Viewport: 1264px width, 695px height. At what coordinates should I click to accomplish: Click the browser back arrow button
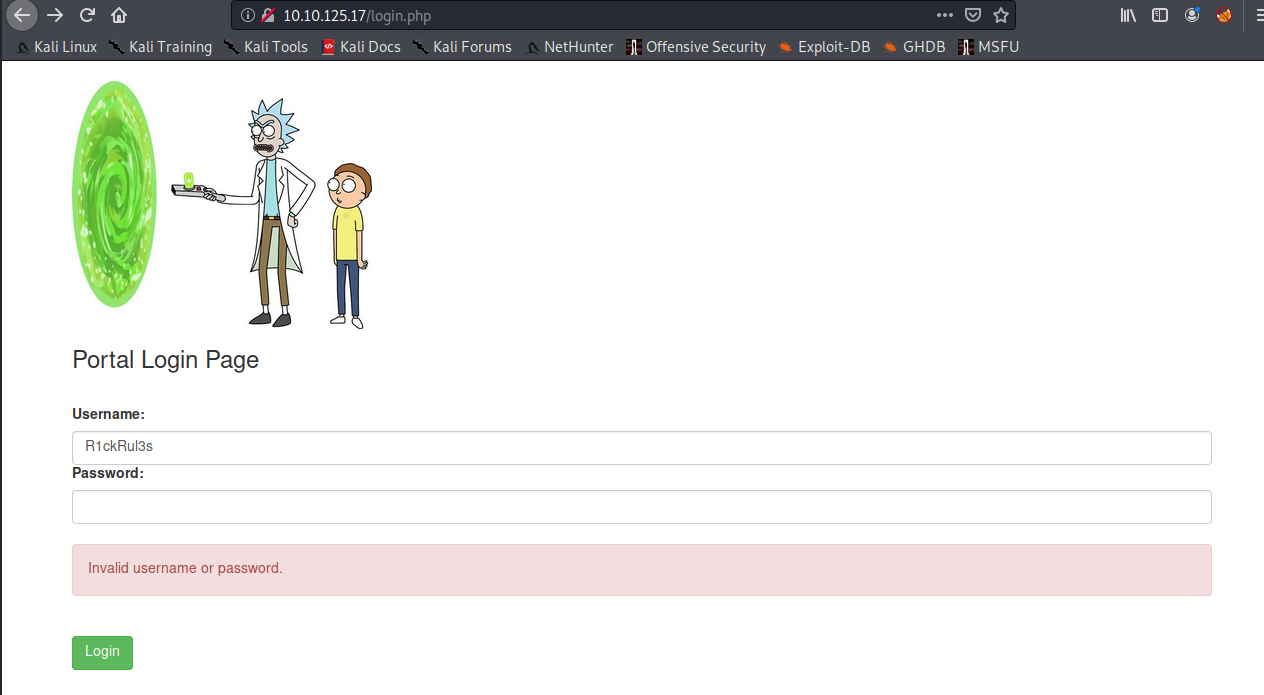point(22,15)
